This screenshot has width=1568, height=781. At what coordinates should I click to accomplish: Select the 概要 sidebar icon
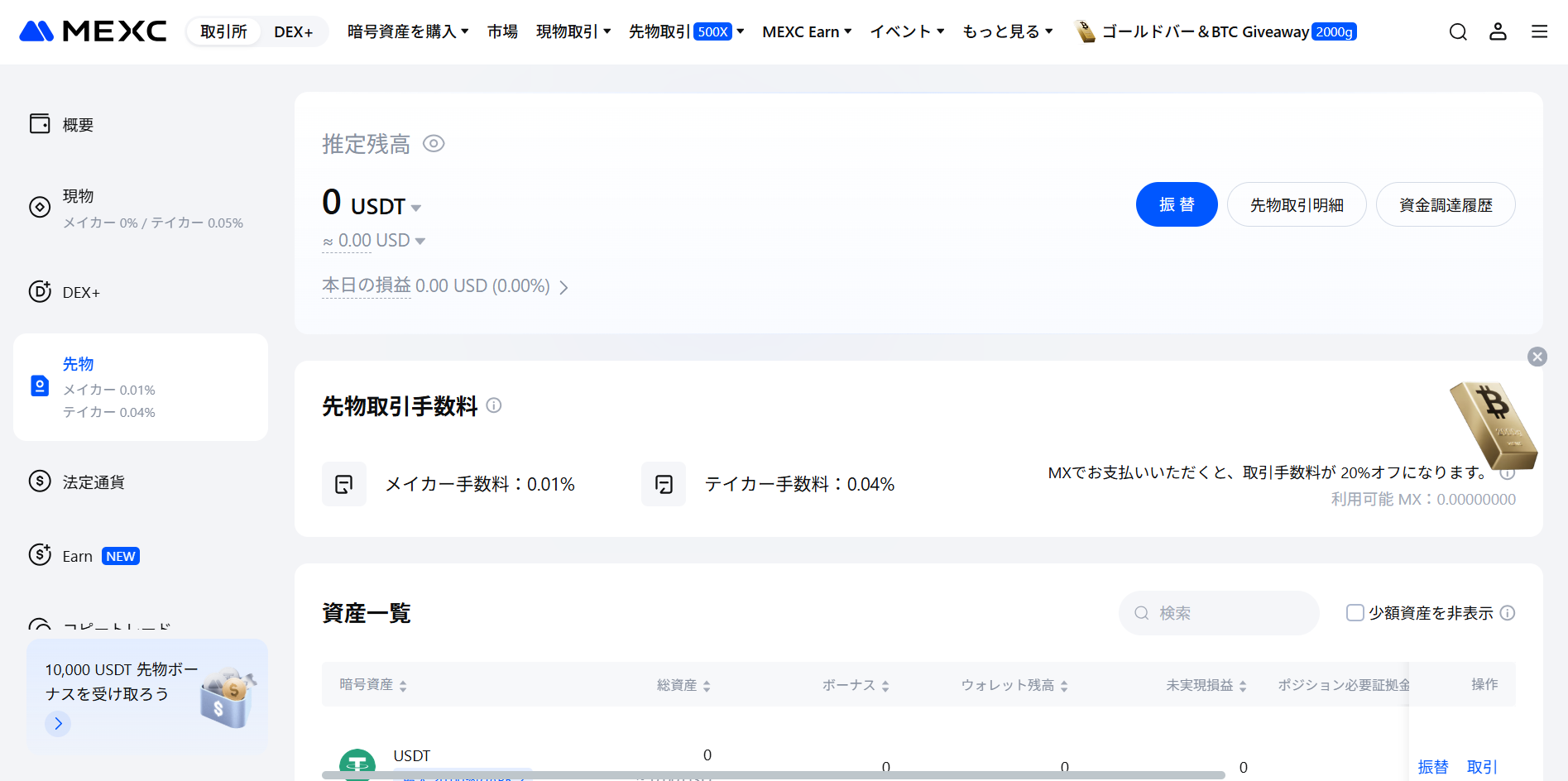[40, 122]
